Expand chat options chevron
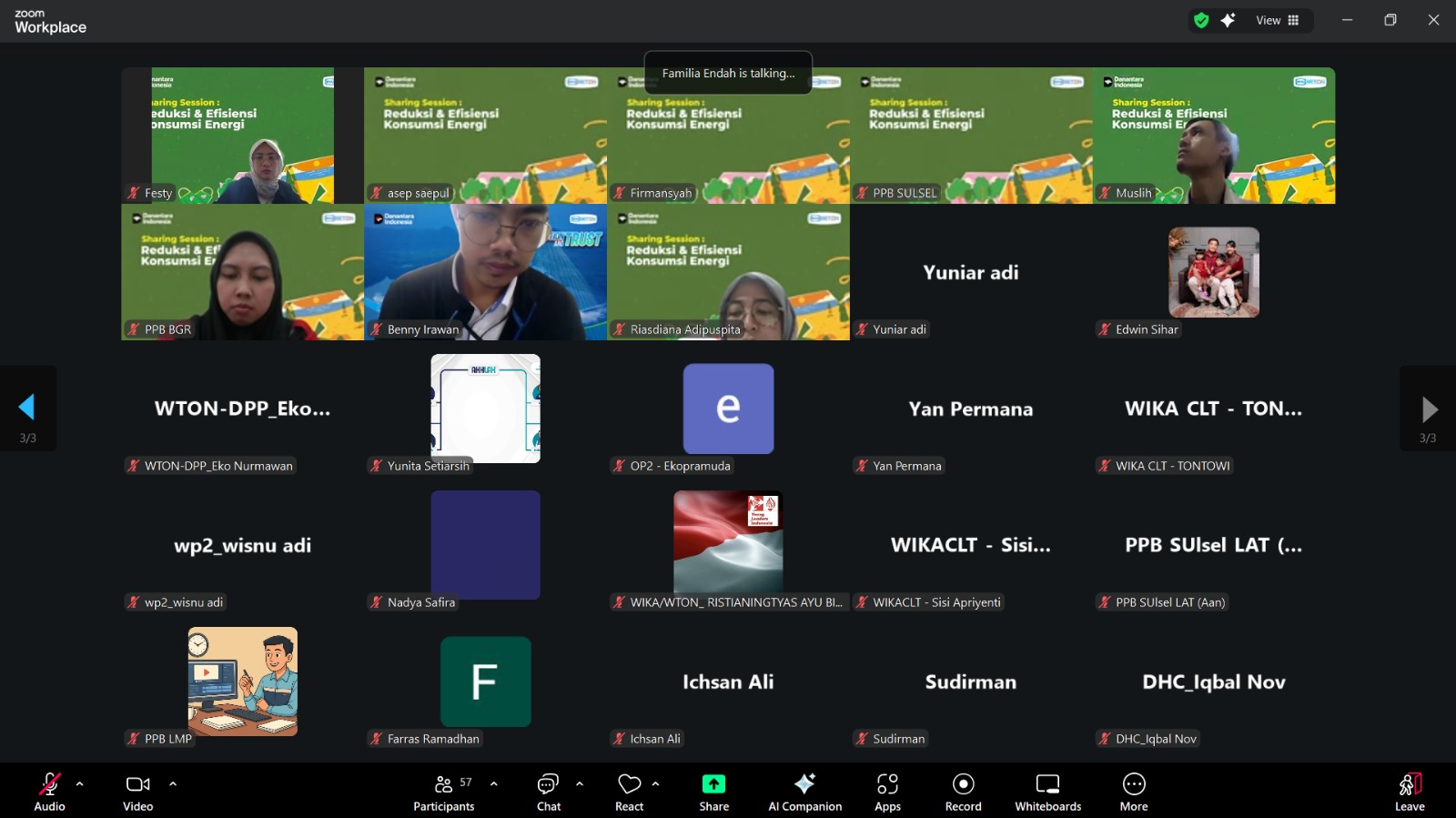This screenshot has width=1456, height=818. [580, 783]
